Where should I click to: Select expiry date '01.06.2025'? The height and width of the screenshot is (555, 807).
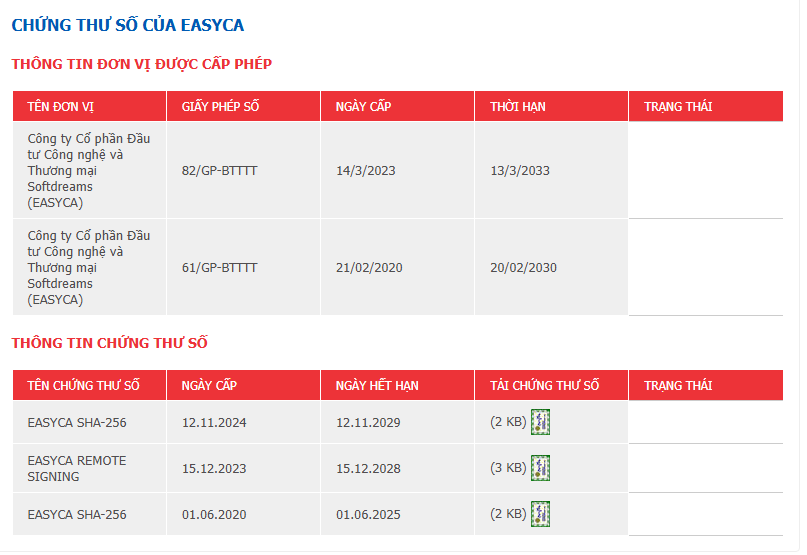368,515
